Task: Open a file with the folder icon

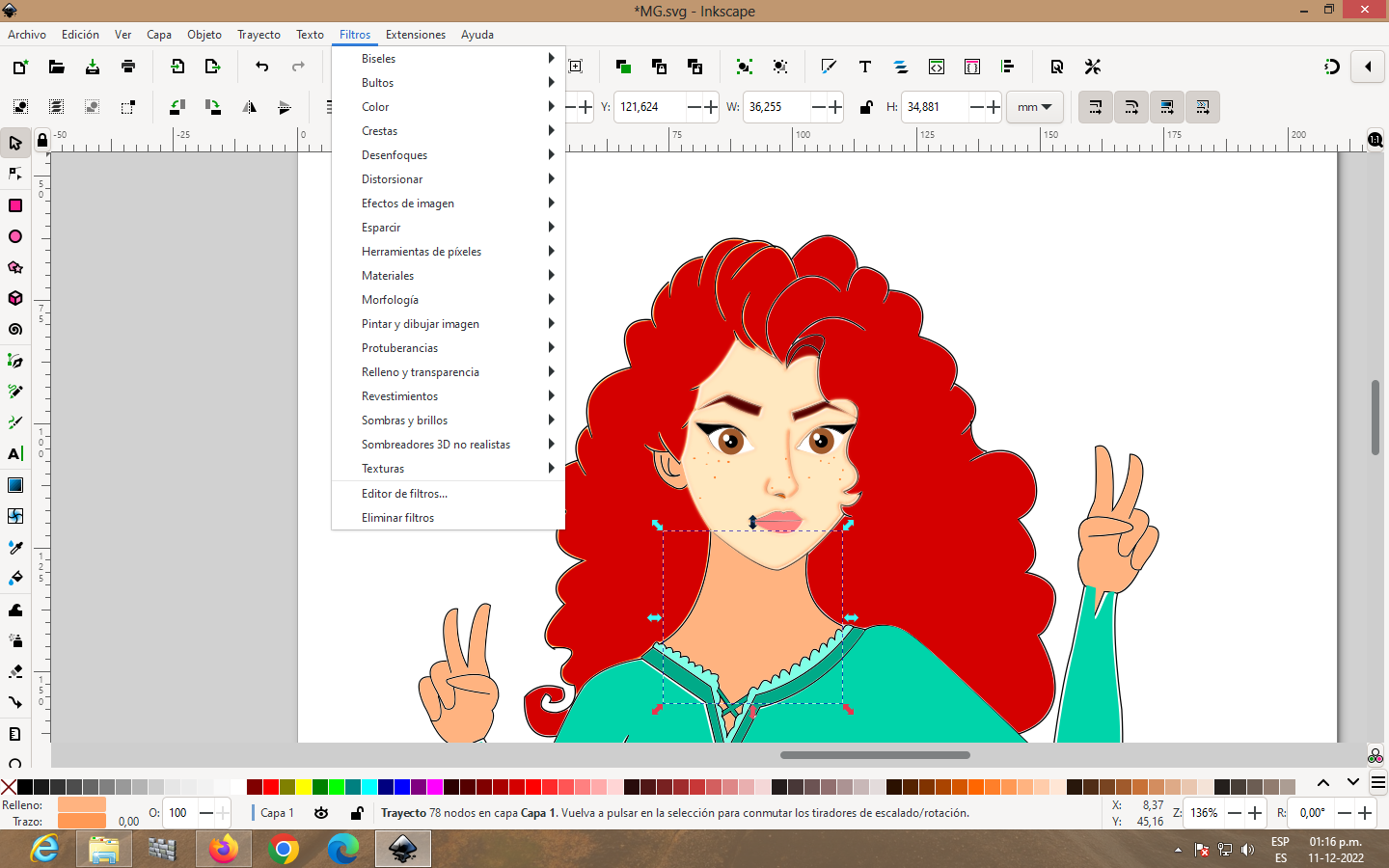Action: pyautogui.click(x=57, y=67)
